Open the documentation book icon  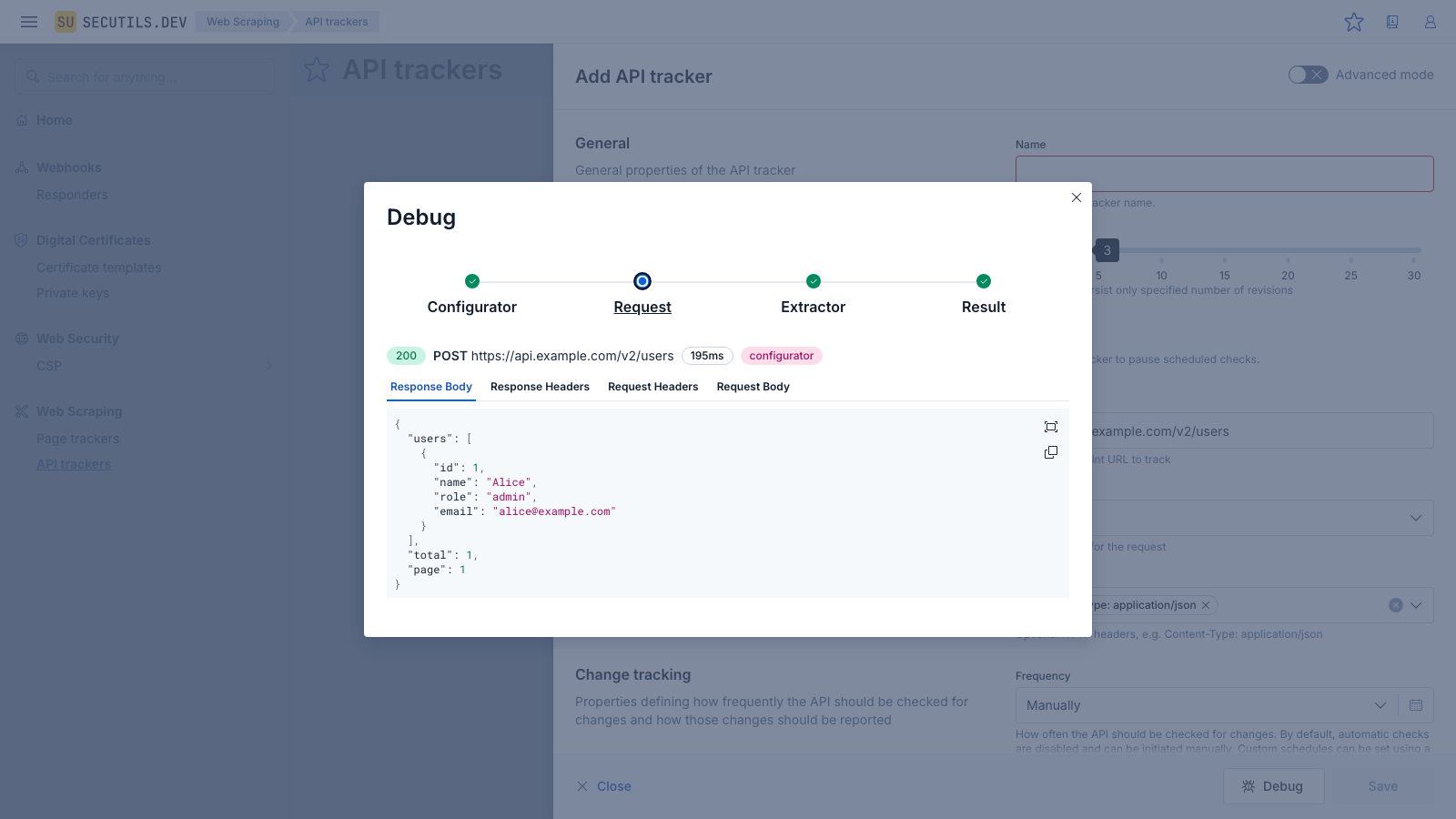point(1392,22)
